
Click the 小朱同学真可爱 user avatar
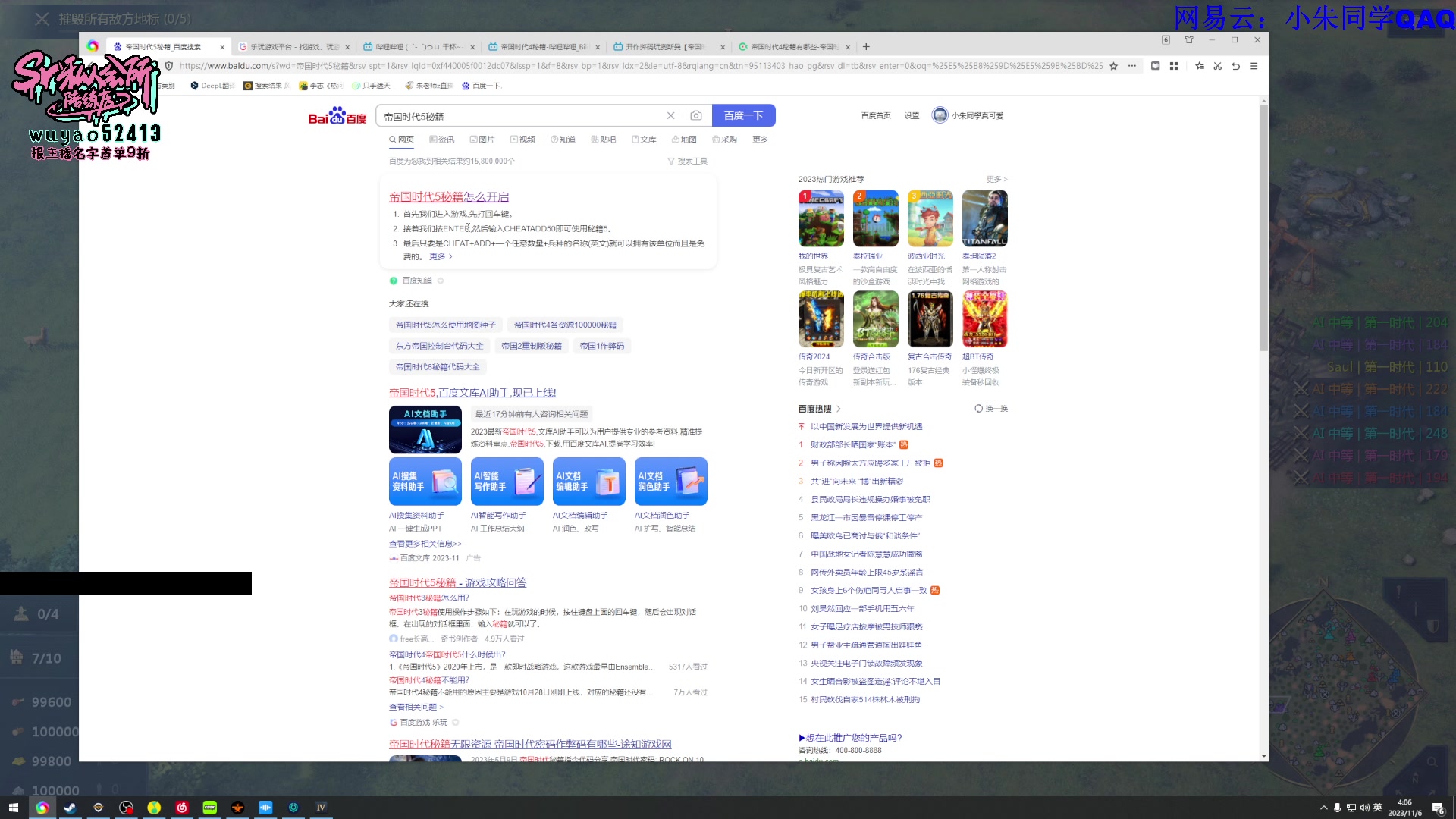(940, 115)
